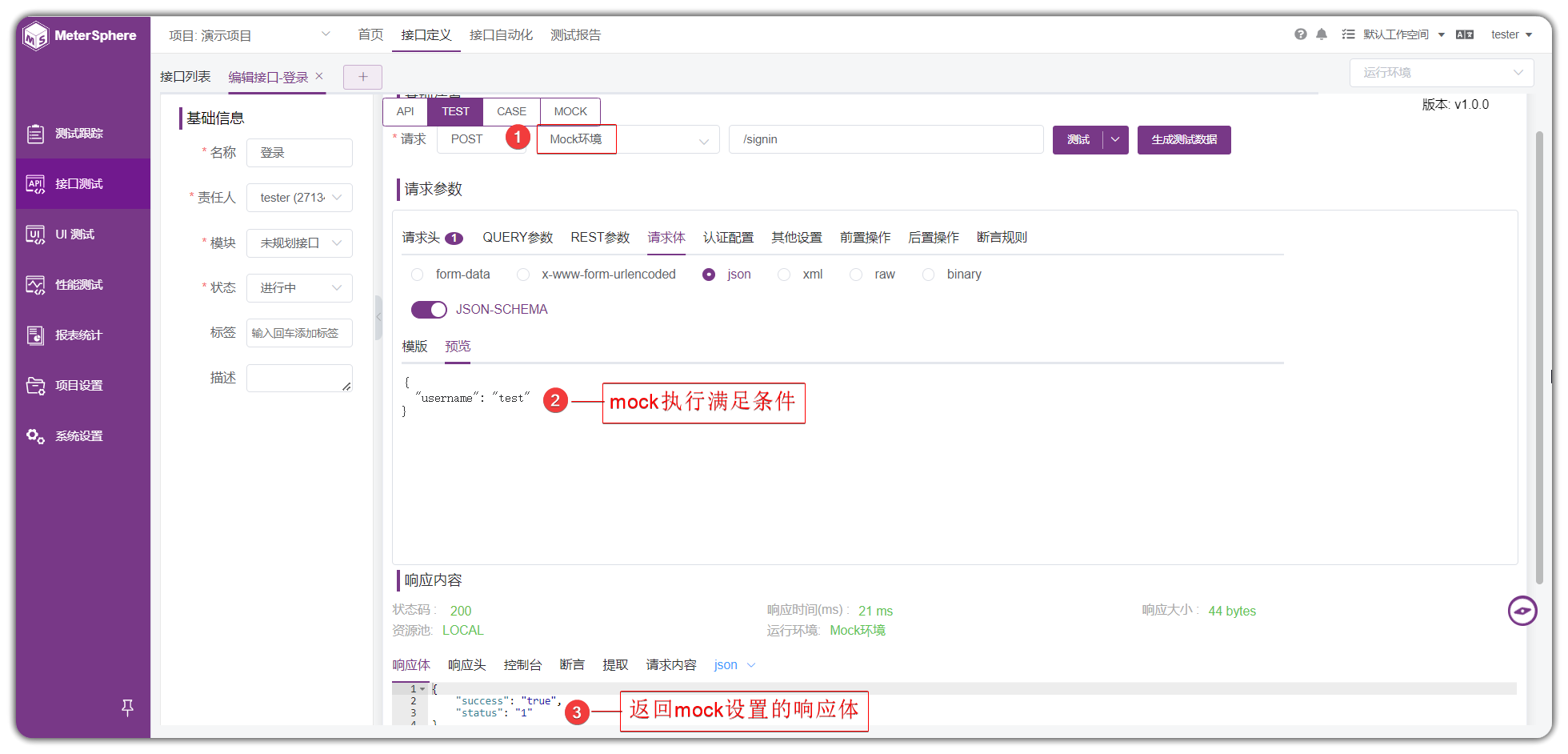Screen dimensions: 1568x754
Task: Expand the 项目 演示项目 selector
Action: tap(250, 35)
